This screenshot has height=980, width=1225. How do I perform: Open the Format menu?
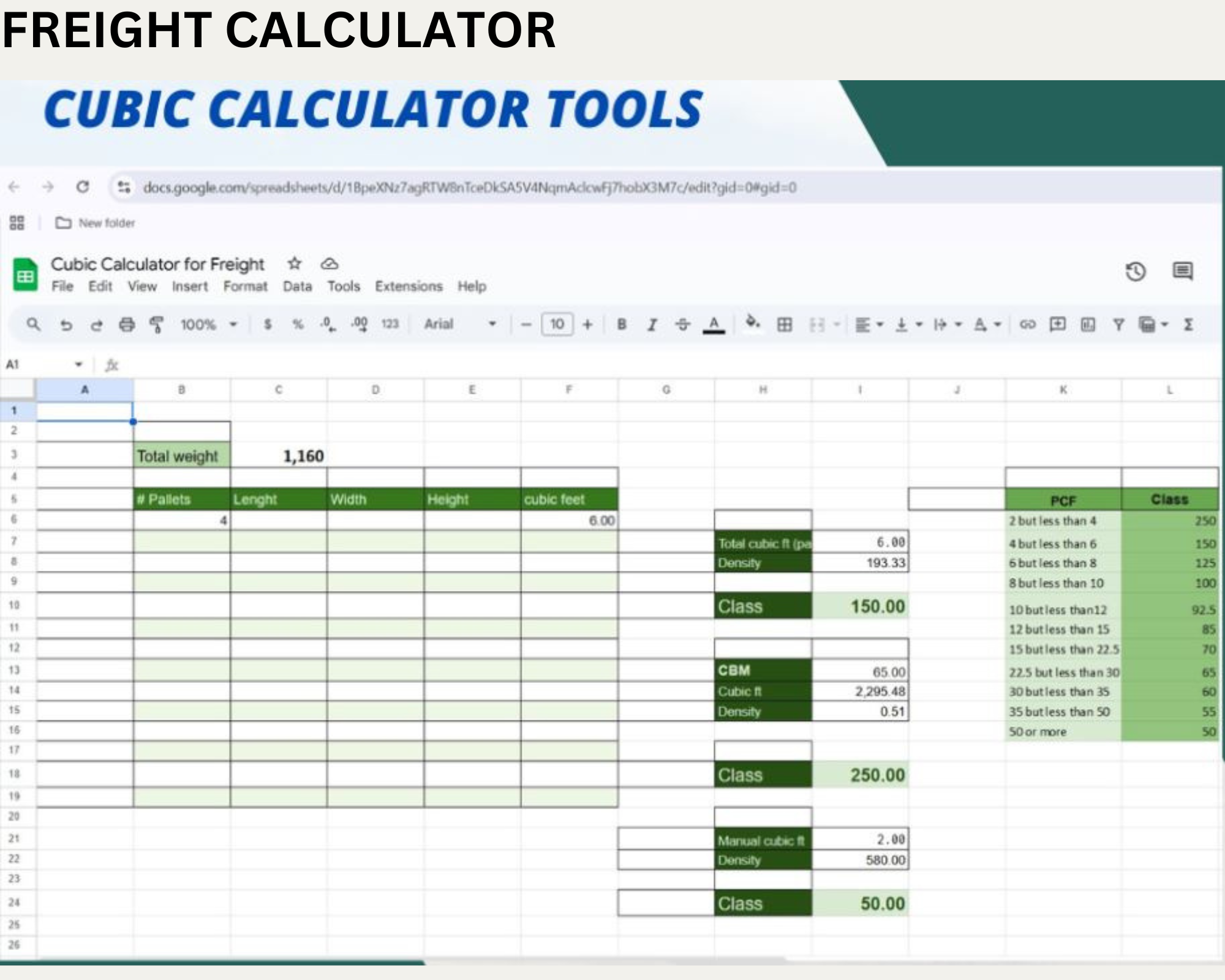245,286
